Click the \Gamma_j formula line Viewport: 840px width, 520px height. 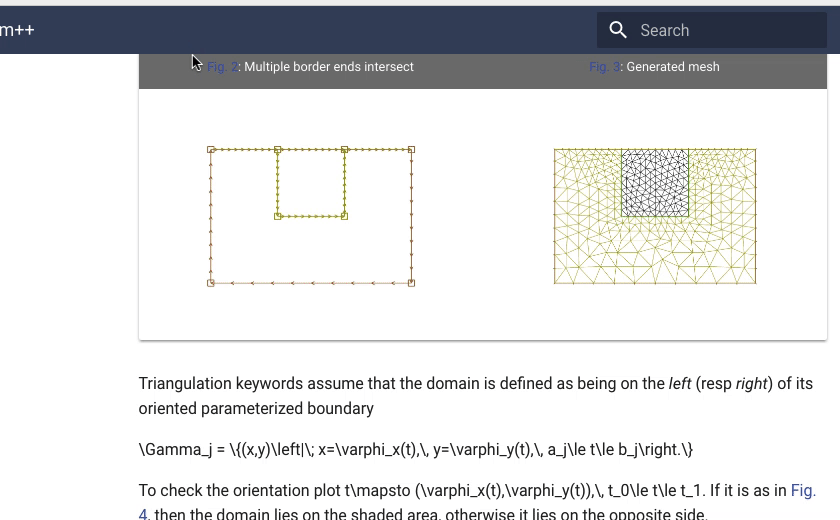pyautogui.click(x=416, y=449)
